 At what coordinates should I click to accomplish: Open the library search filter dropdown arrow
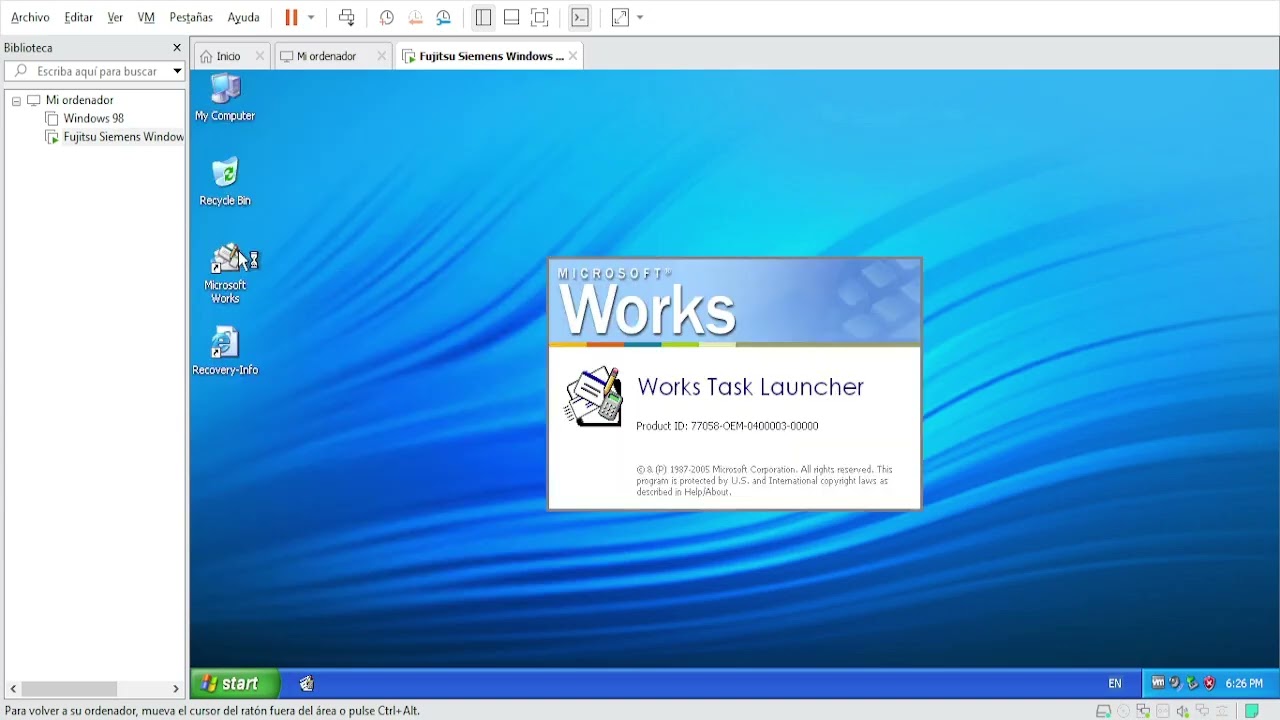click(x=177, y=71)
